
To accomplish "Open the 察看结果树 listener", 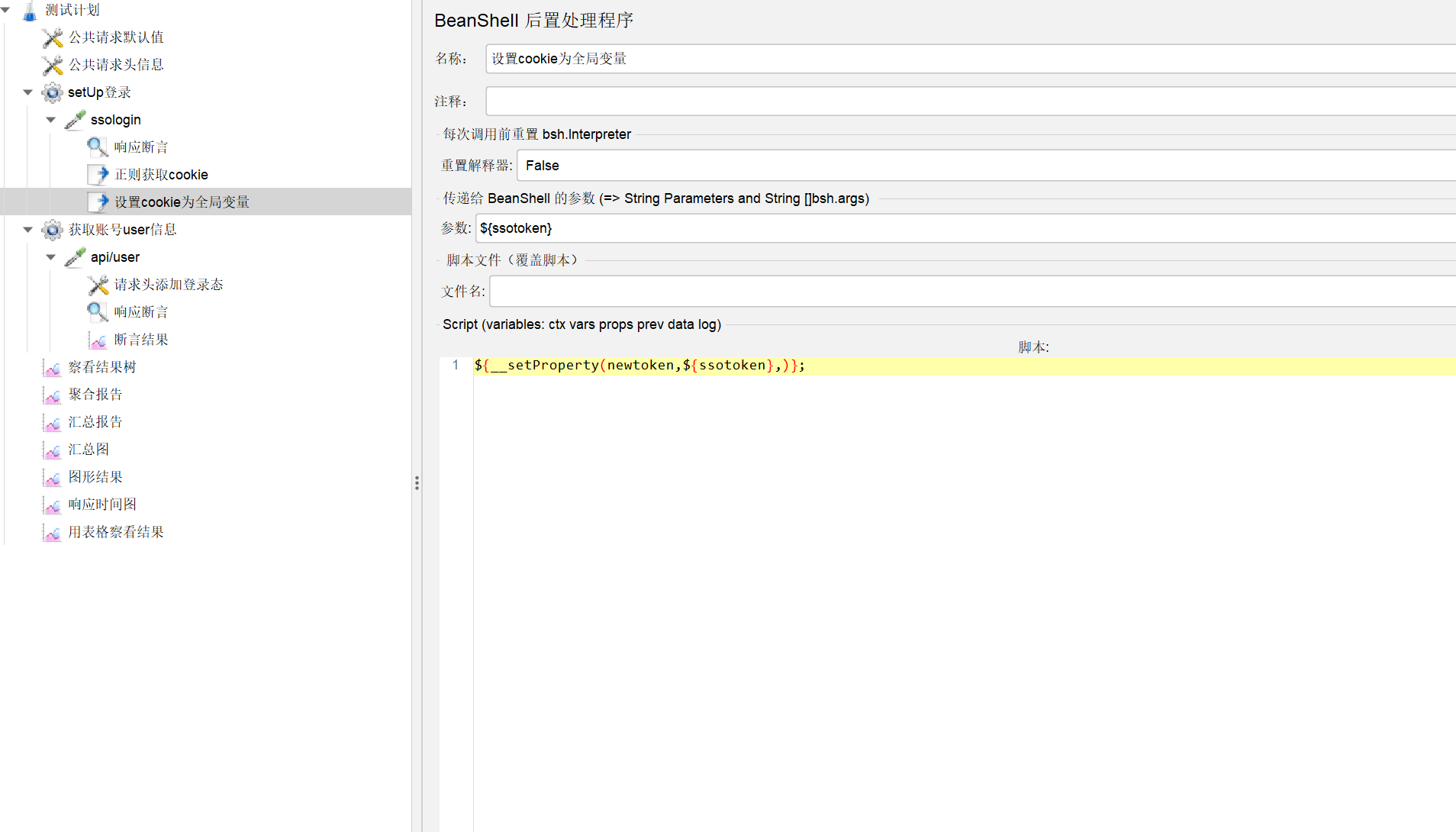I will [102, 367].
